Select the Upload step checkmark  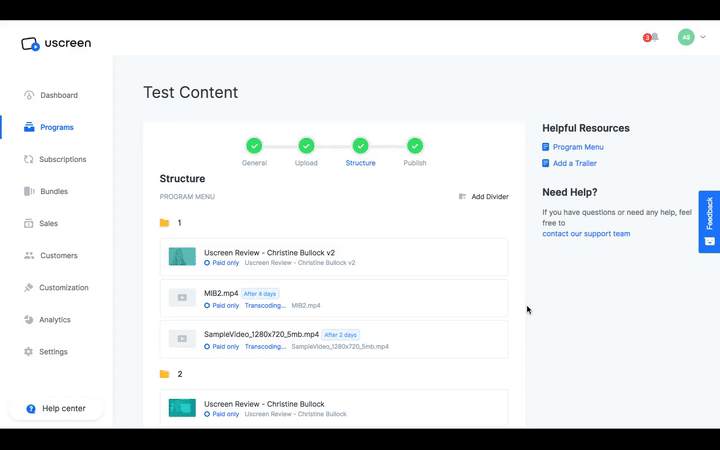point(306,146)
